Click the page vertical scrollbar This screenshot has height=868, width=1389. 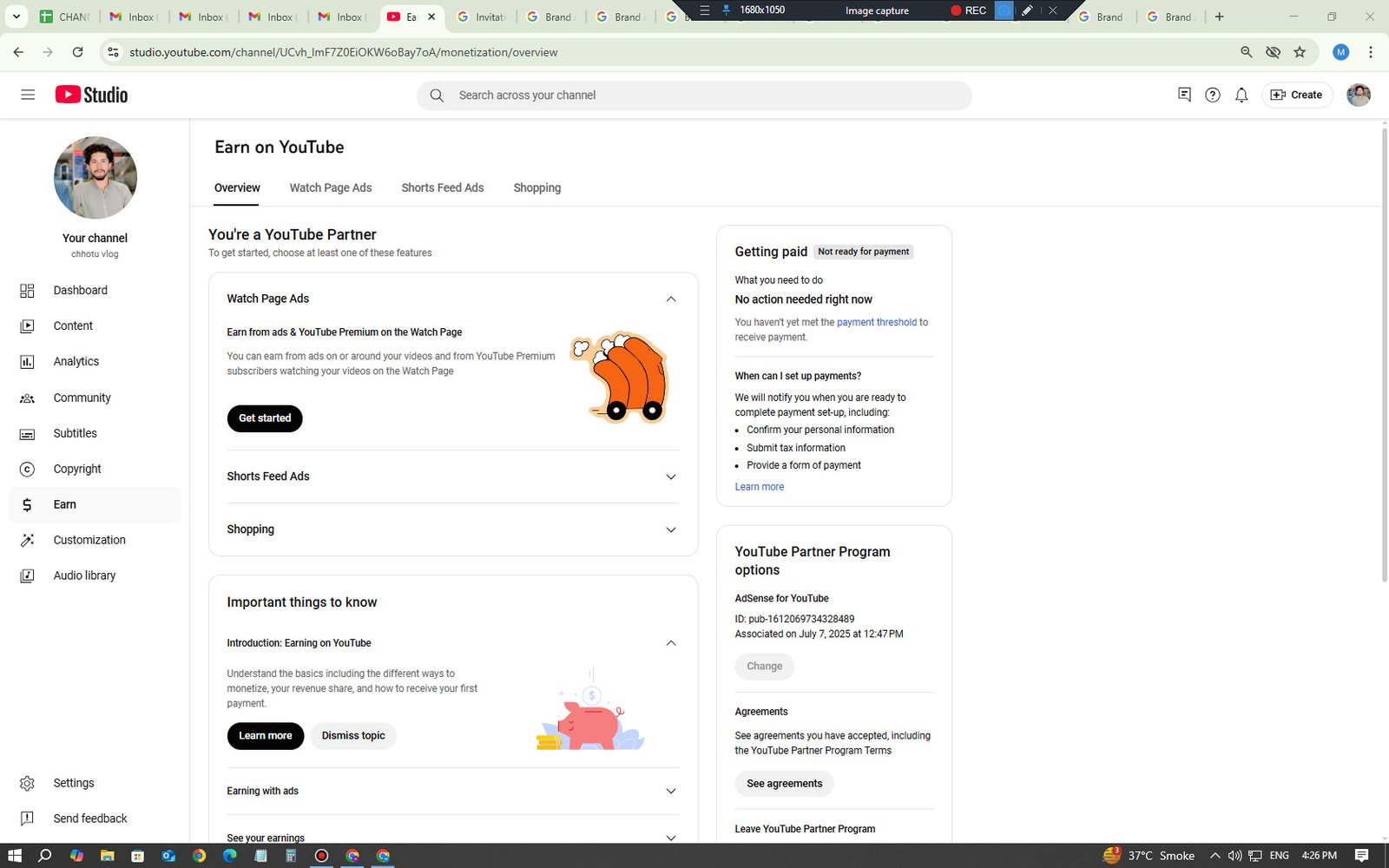(x=1384, y=354)
